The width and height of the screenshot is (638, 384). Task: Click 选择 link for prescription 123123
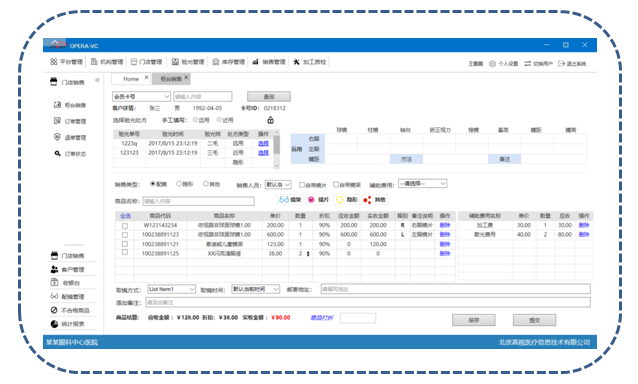coord(263,153)
